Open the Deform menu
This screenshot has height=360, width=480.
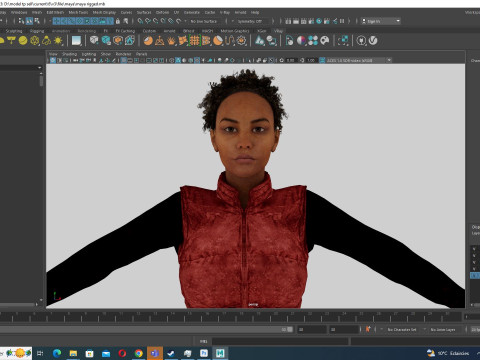pyautogui.click(x=162, y=12)
